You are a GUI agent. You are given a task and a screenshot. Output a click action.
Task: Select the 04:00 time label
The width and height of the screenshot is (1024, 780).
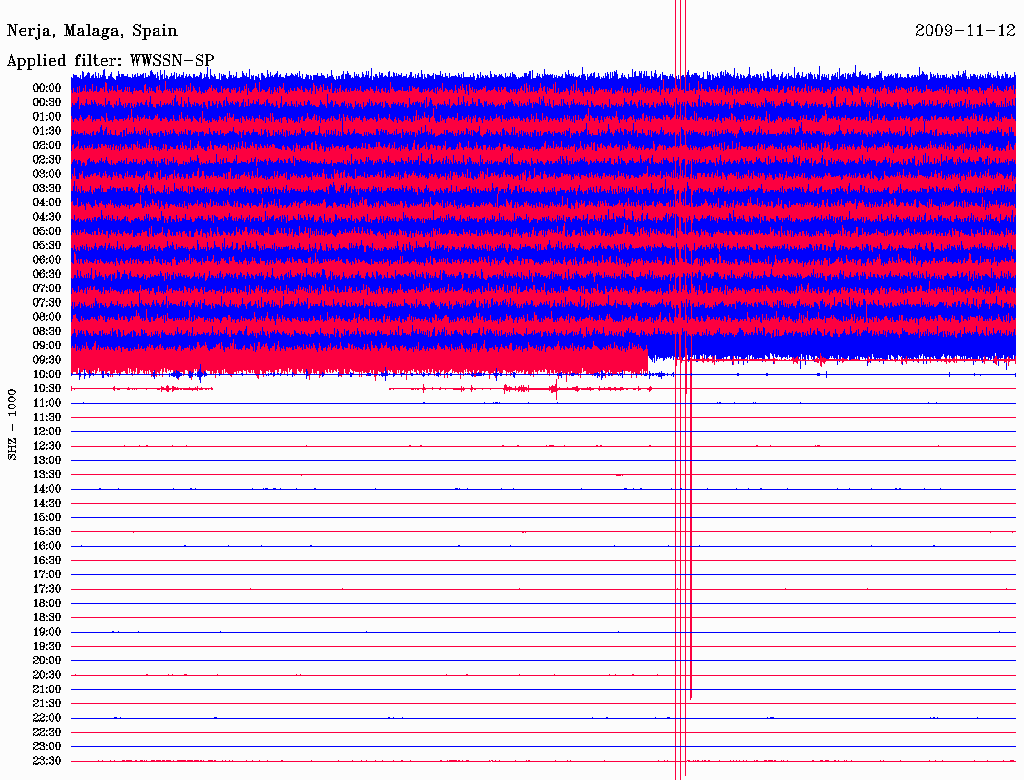[47, 203]
